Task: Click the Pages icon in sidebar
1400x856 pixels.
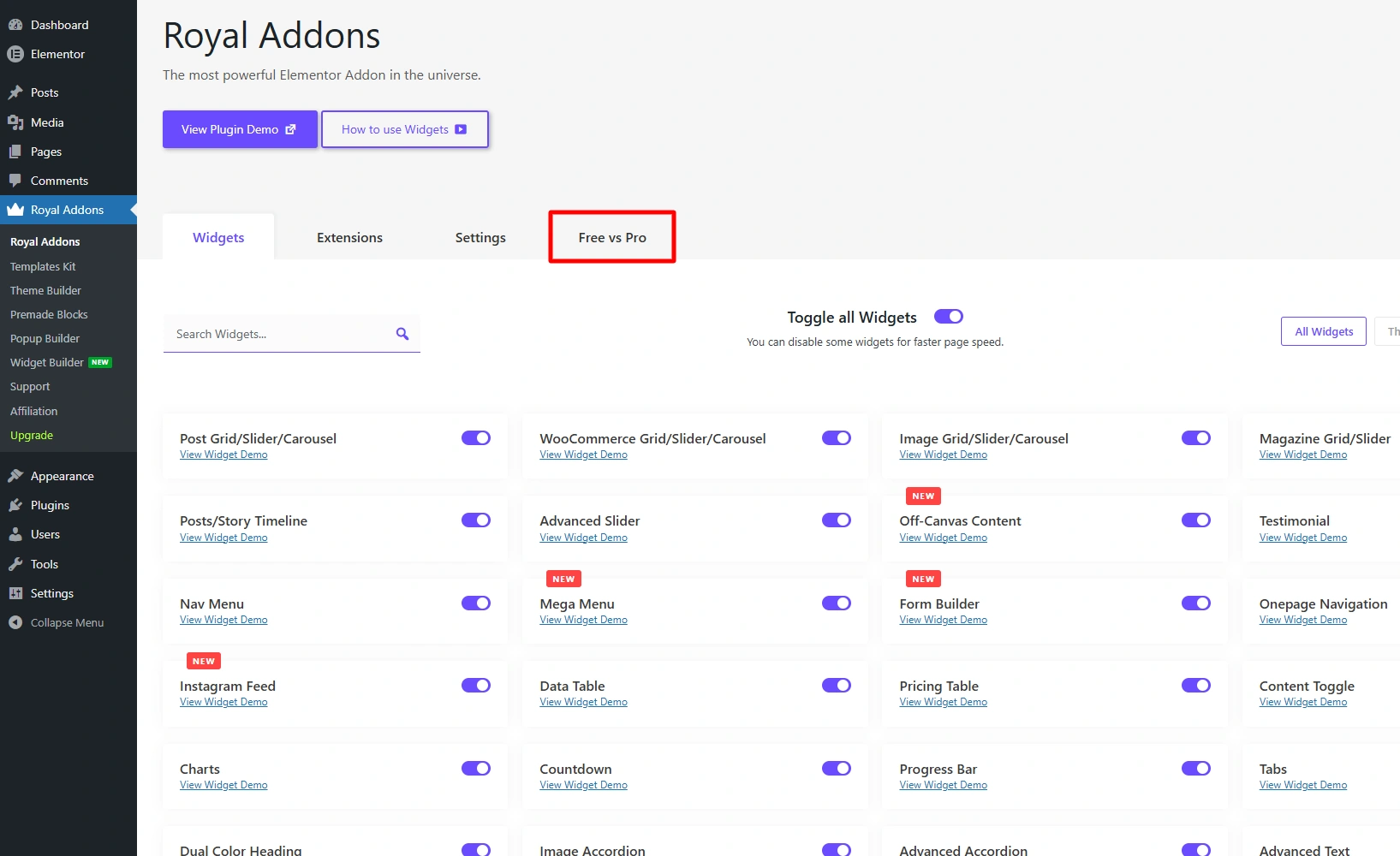Action: (x=15, y=152)
